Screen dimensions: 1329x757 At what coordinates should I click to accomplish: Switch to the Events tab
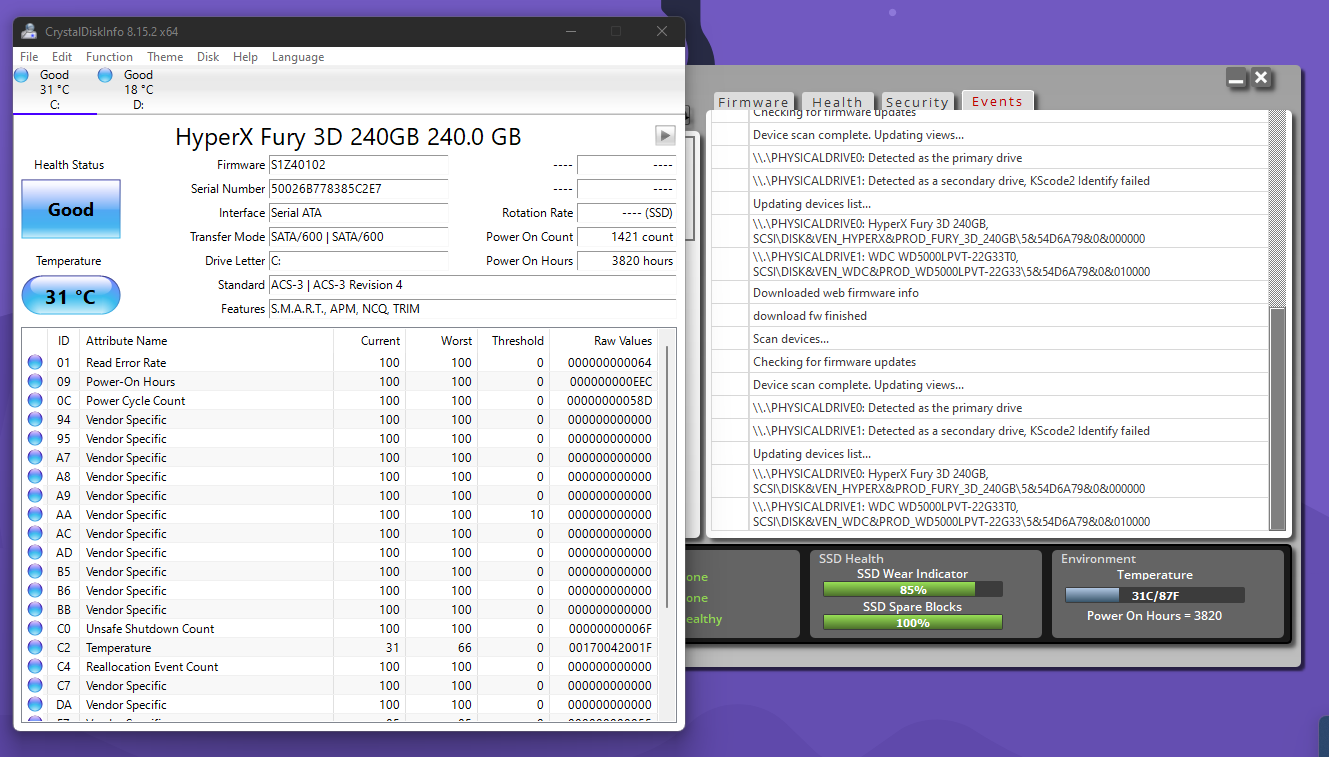tap(997, 101)
